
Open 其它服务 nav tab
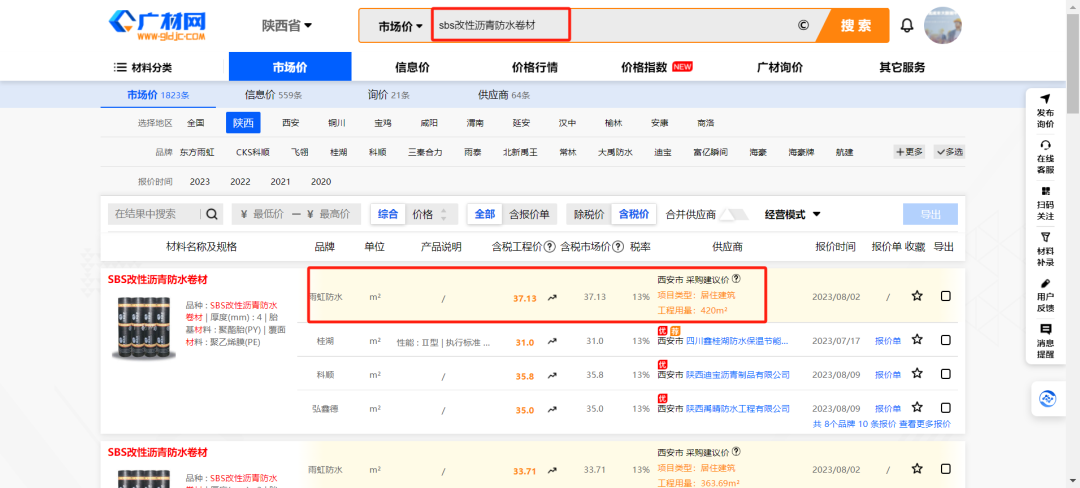tap(902, 67)
